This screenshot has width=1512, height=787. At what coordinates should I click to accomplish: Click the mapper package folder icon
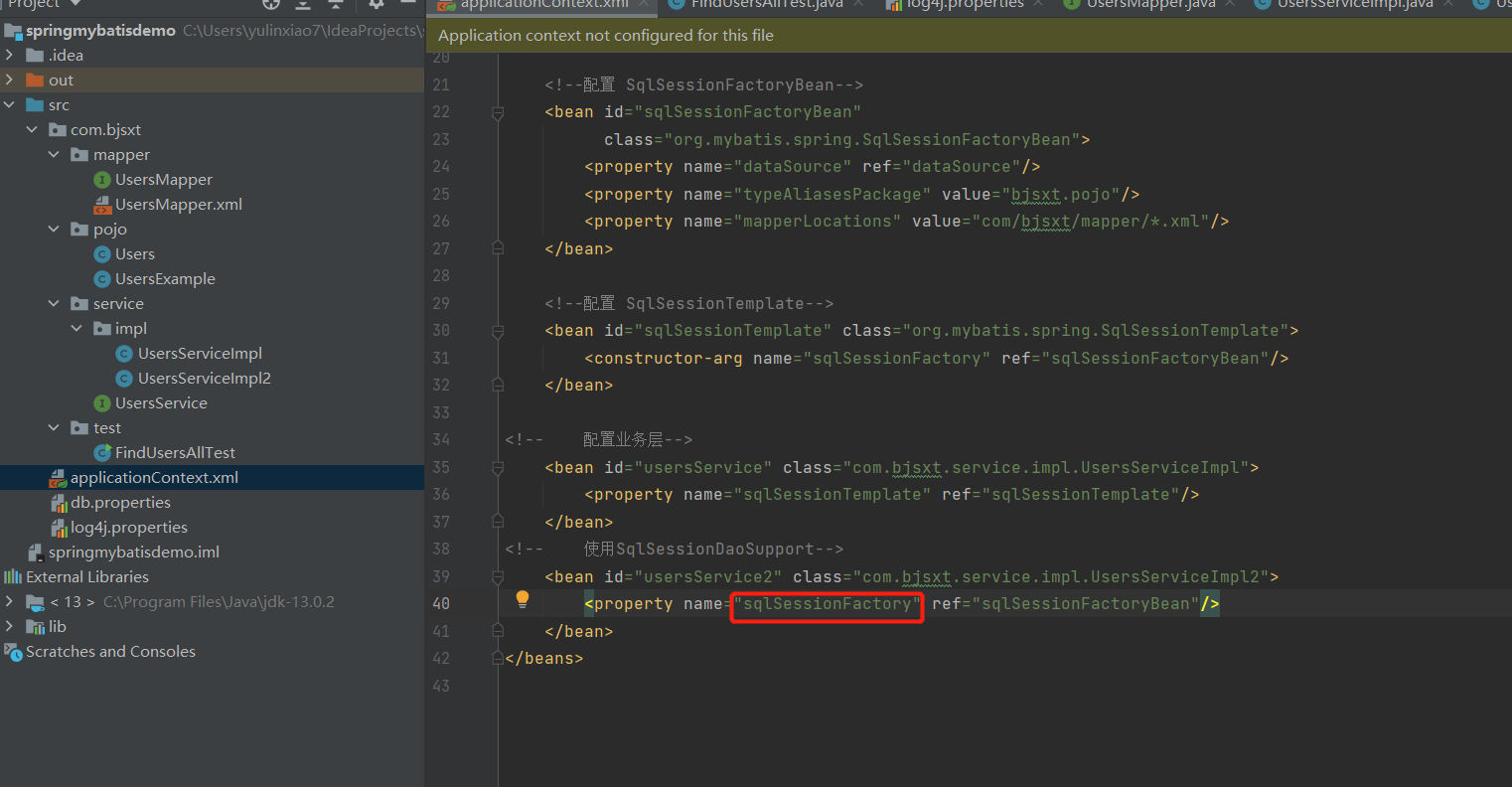pos(79,154)
